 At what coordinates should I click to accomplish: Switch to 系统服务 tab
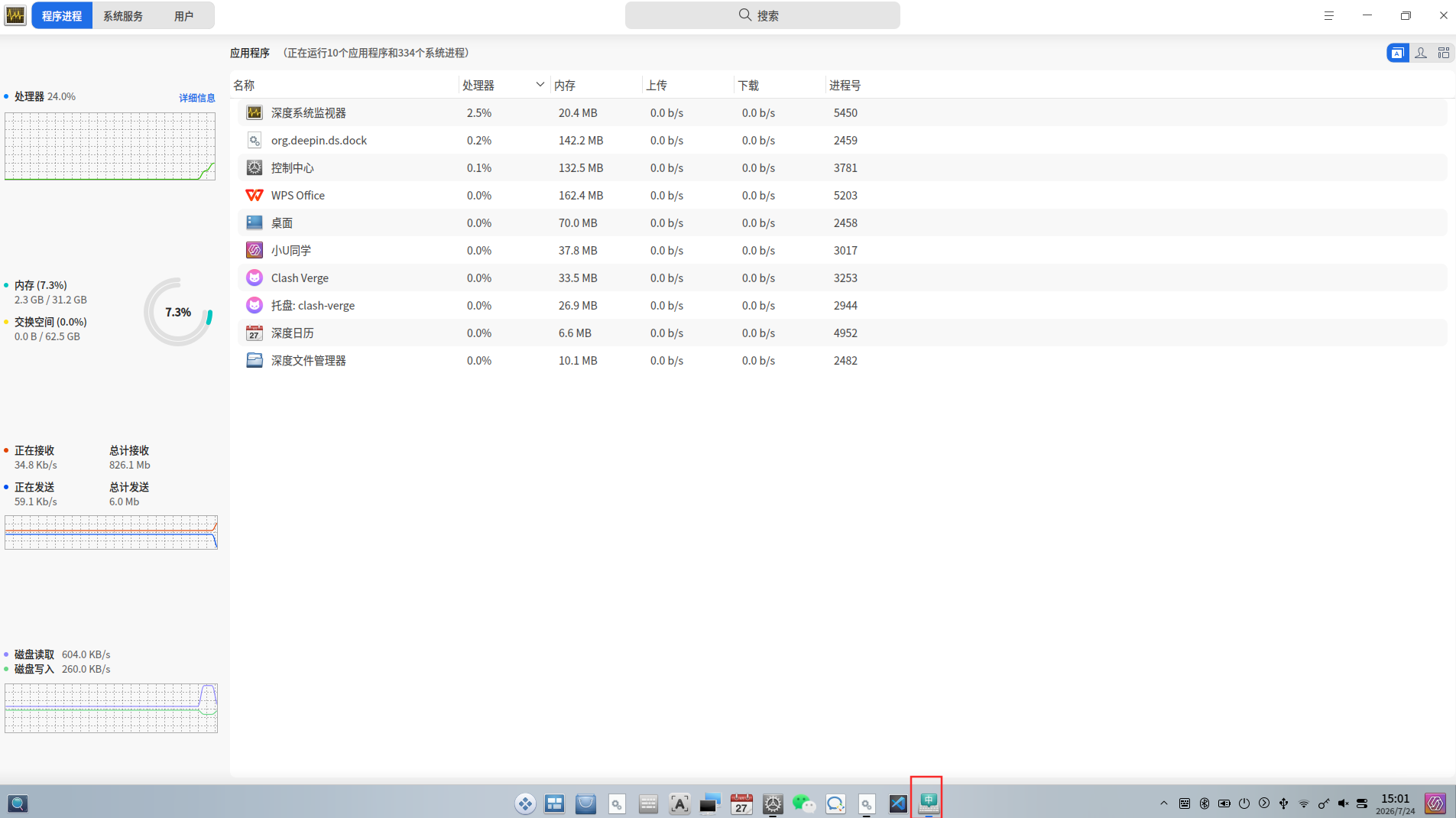pos(123,15)
